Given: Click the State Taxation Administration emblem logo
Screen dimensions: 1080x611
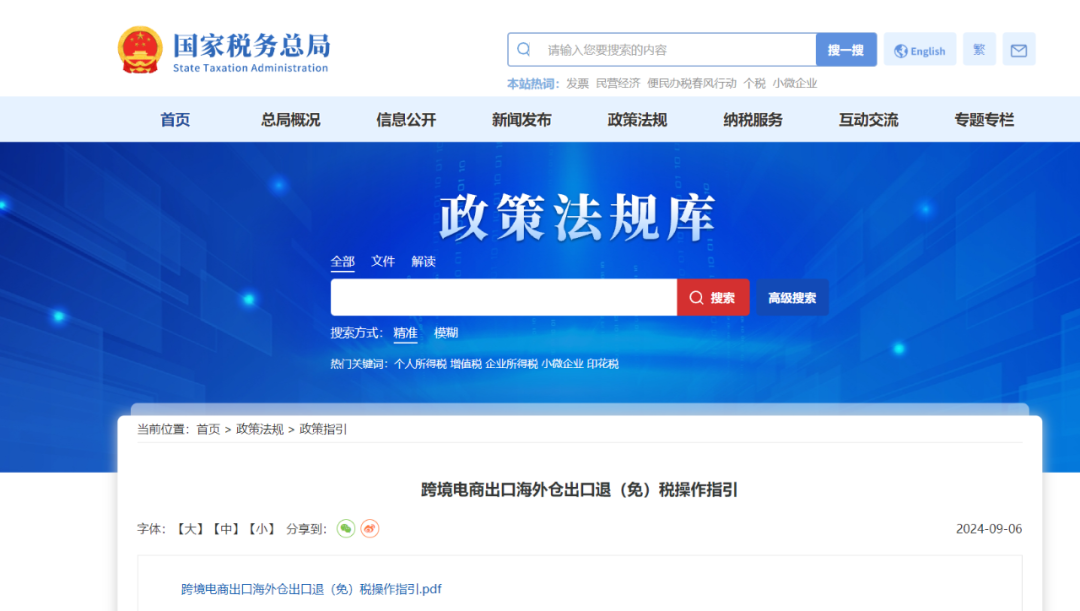Looking at the screenshot, I should (140, 50).
